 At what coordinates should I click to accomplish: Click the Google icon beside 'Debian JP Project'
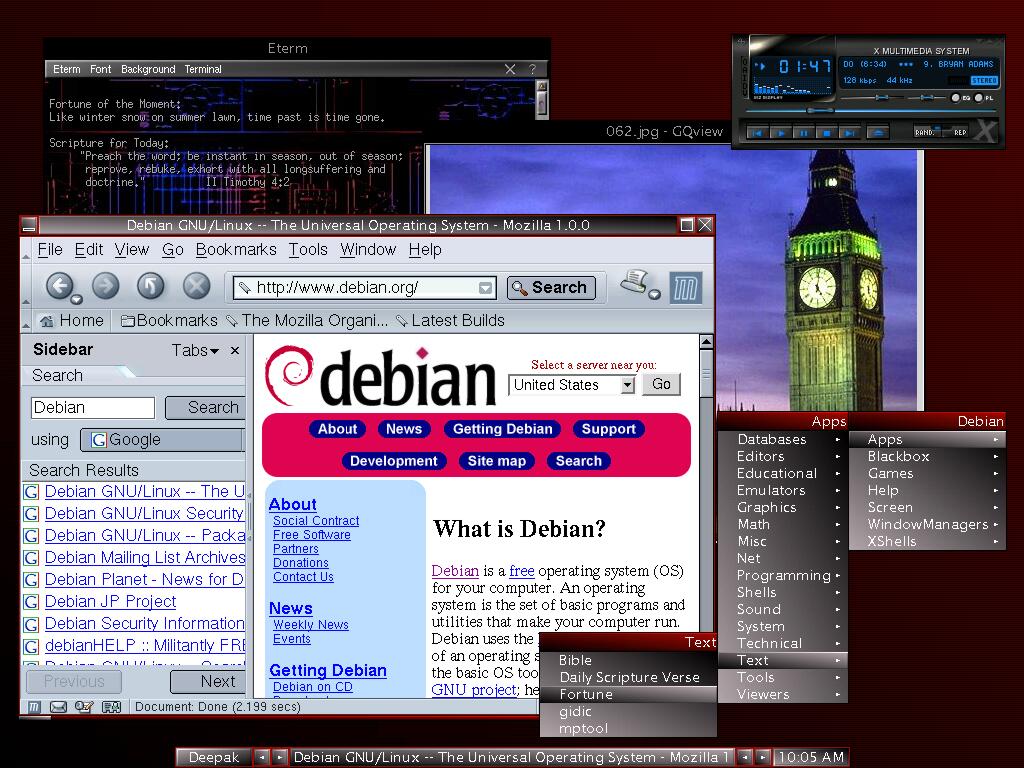31,601
